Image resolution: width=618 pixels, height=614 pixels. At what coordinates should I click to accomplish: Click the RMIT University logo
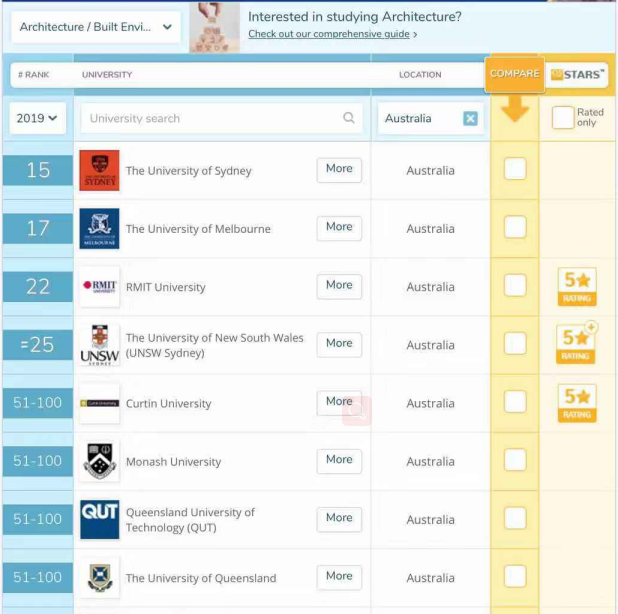pos(99,286)
